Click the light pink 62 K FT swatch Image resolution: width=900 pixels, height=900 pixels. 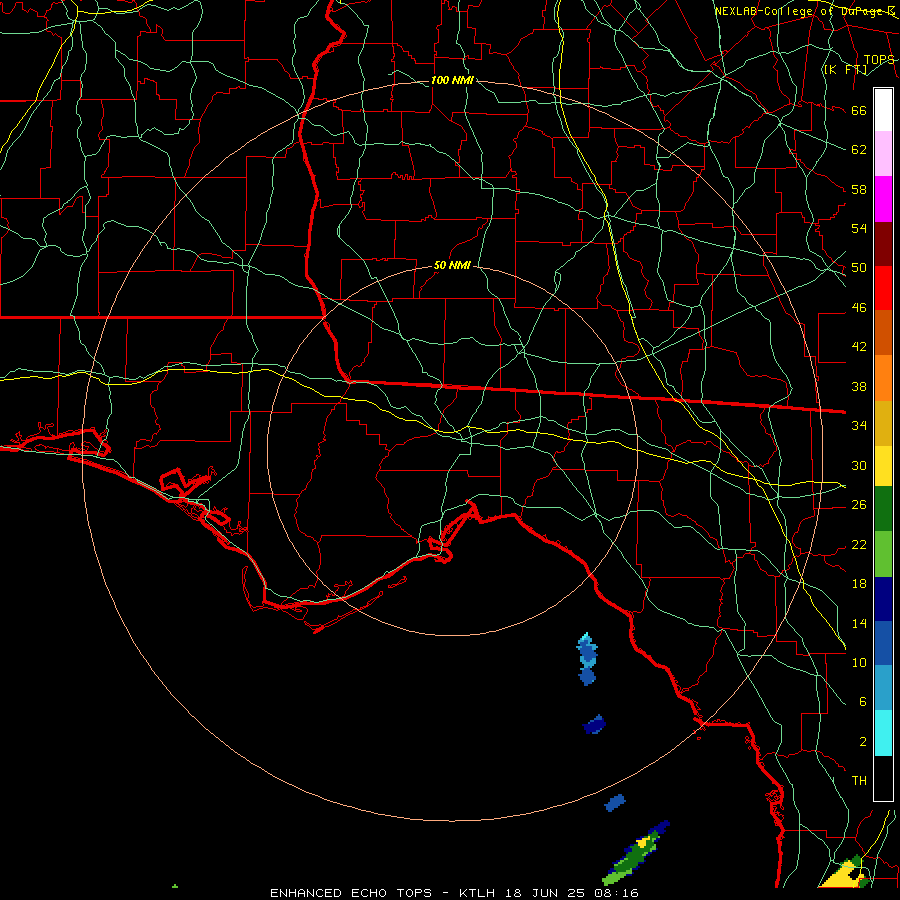tap(883, 154)
